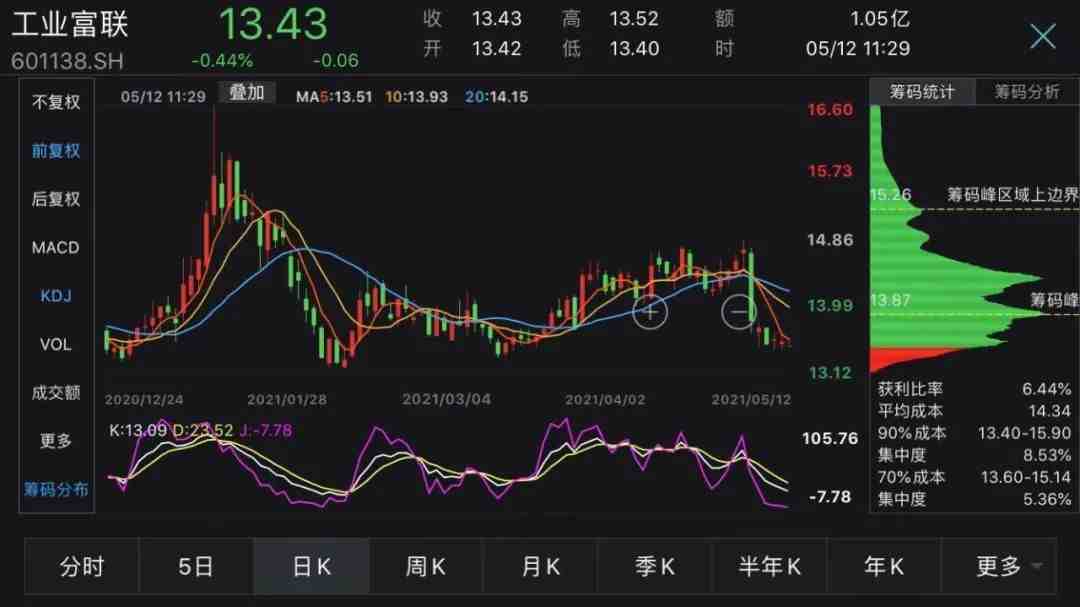This screenshot has width=1080, height=607.
Task: Switch to 分时 intraday chart
Action: pos(82,566)
